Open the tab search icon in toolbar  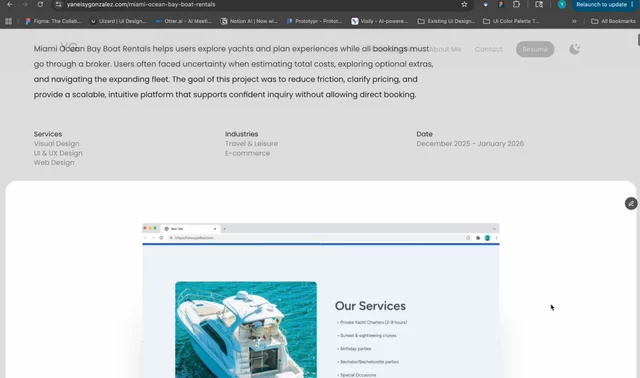pyautogui.click(x=539, y=4)
